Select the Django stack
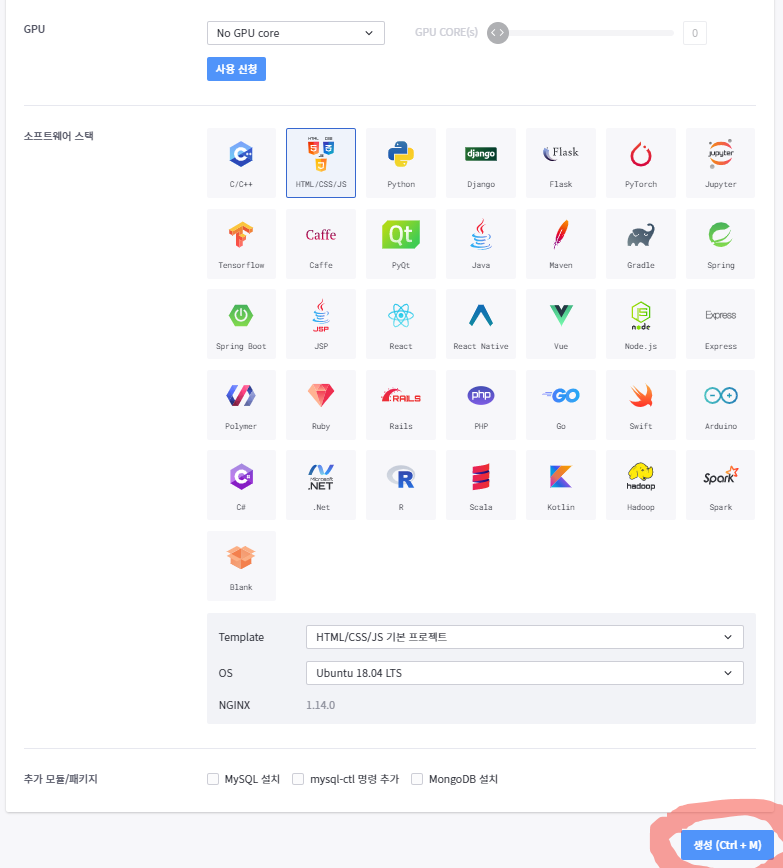Screen dimensions: 783x868 point(481,163)
